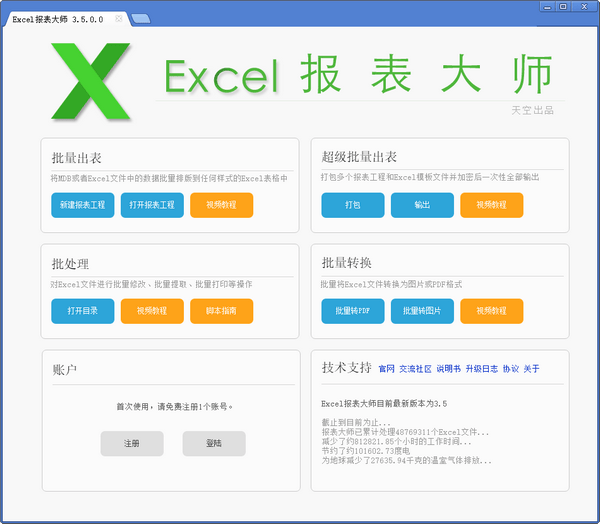
Task: Open the 协议 link
Action: (x=511, y=369)
